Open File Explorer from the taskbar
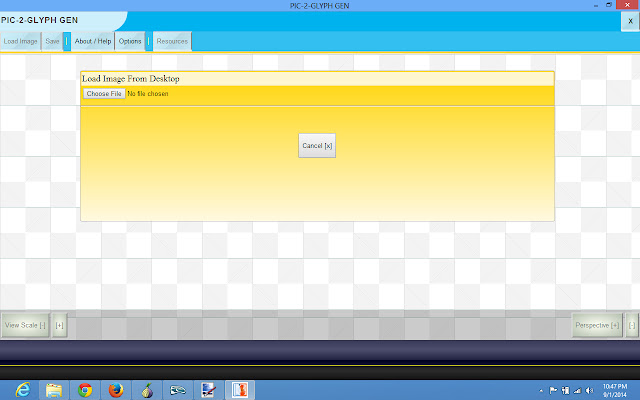The width and height of the screenshot is (640, 400). coord(54,390)
